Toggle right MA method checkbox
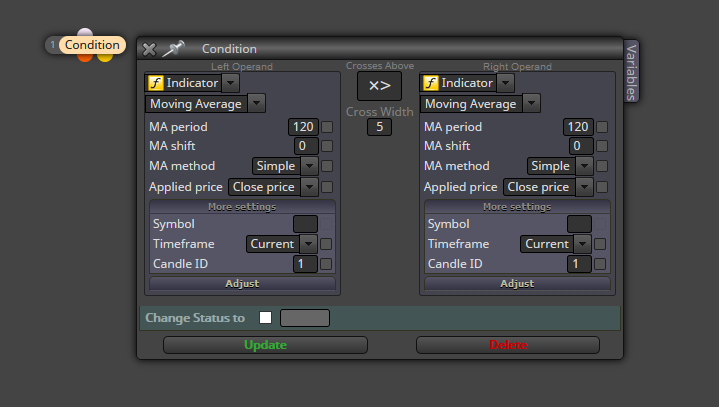 pos(602,166)
